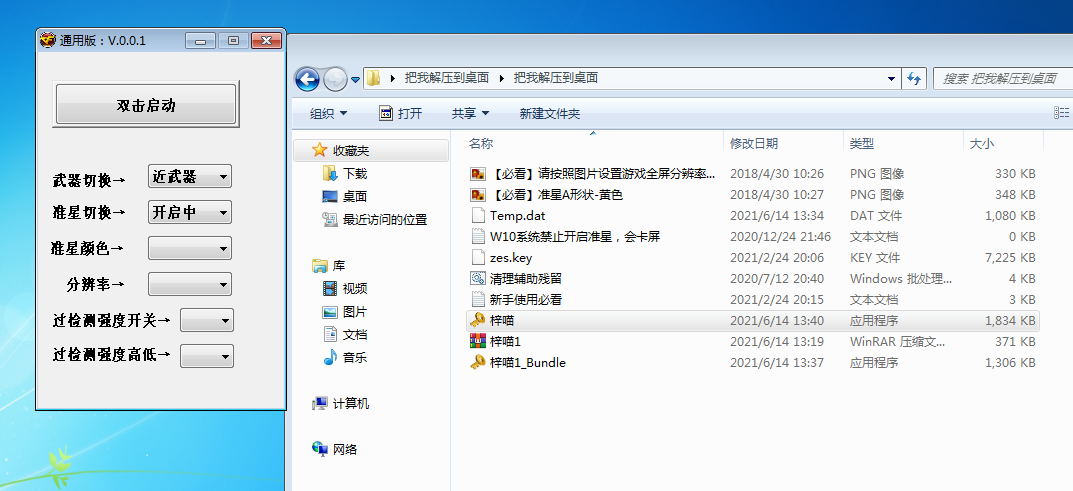Select the 下载 folder in sidebar
1073x491 pixels.
(354, 174)
